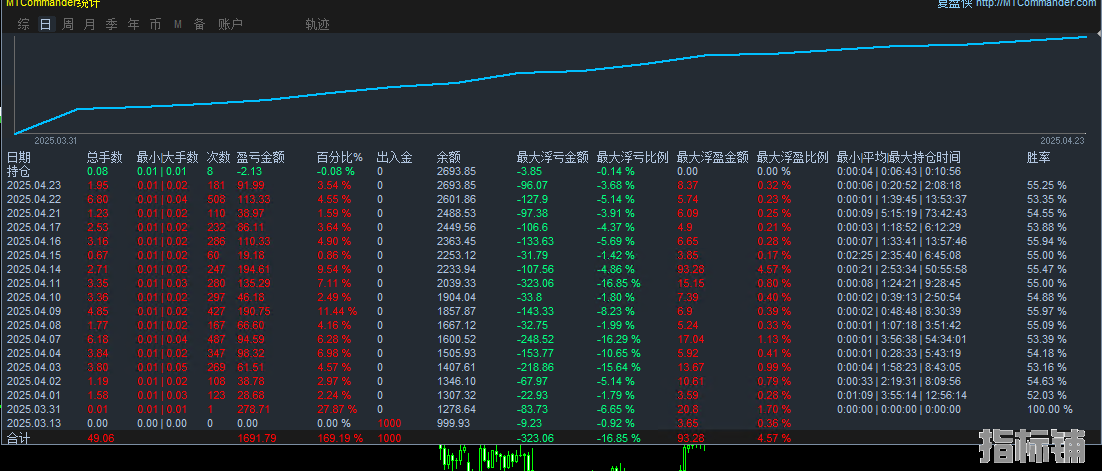Select the 持仓 row label
Screen dimensions: 1102x471
point(18,171)
